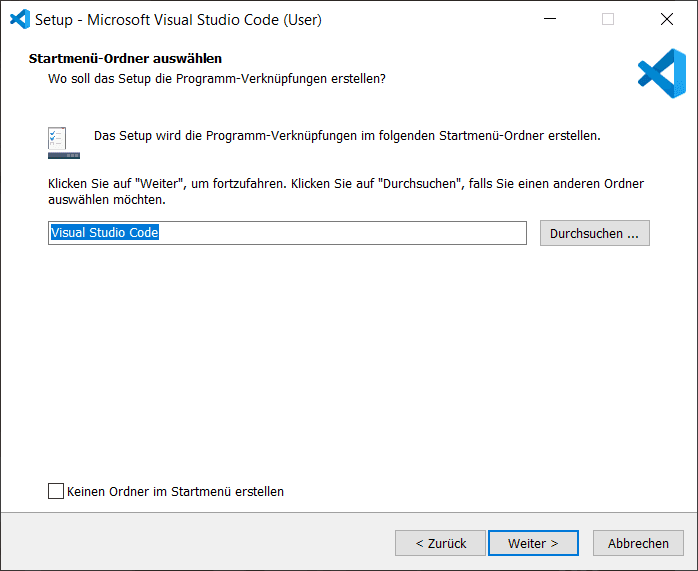The image size is (698, 571).
Task: Click the greyed-out maximize button
Action: (607, 19)
